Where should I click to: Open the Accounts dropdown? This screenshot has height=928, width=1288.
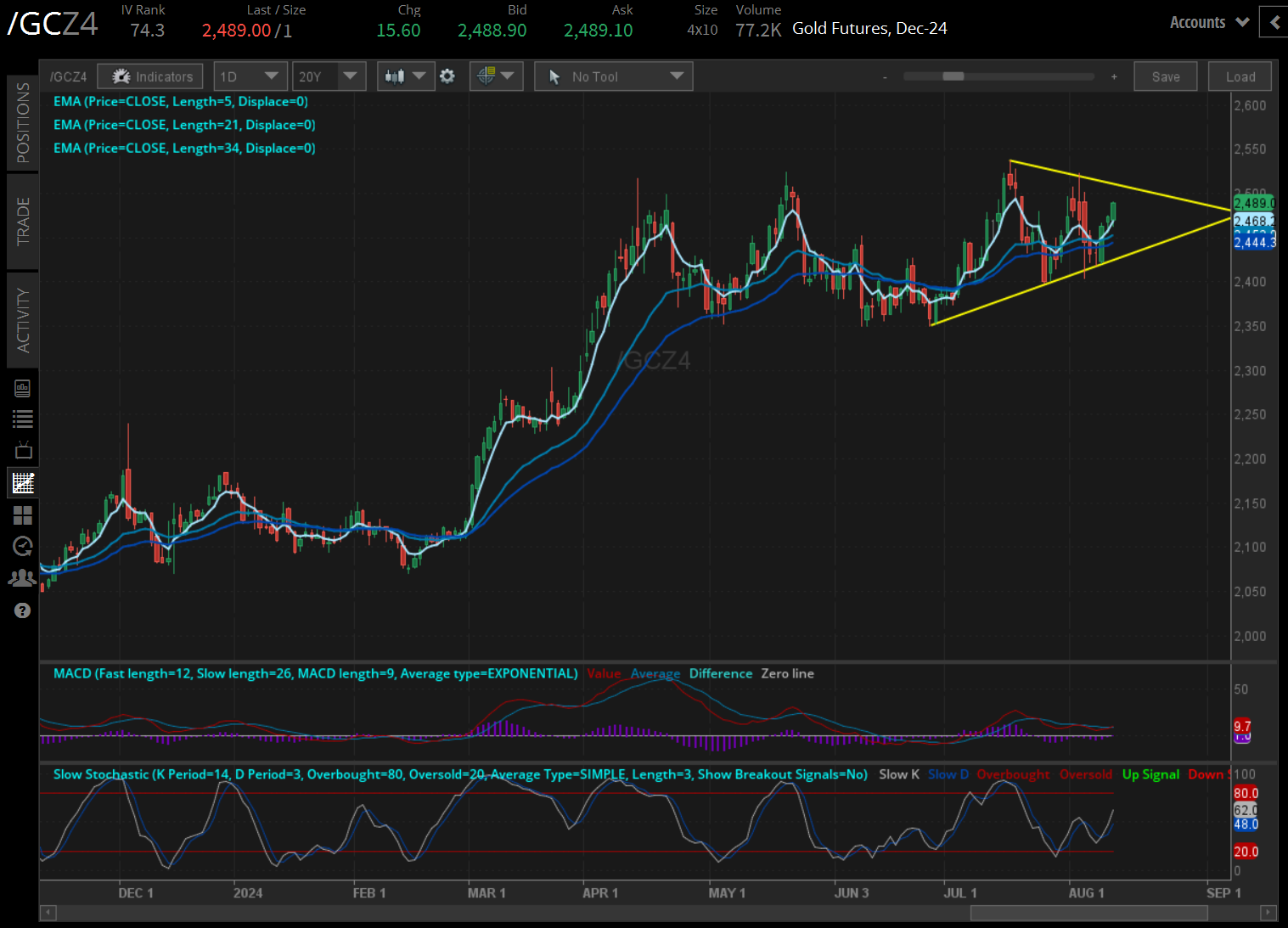(x=1207, y=22)
